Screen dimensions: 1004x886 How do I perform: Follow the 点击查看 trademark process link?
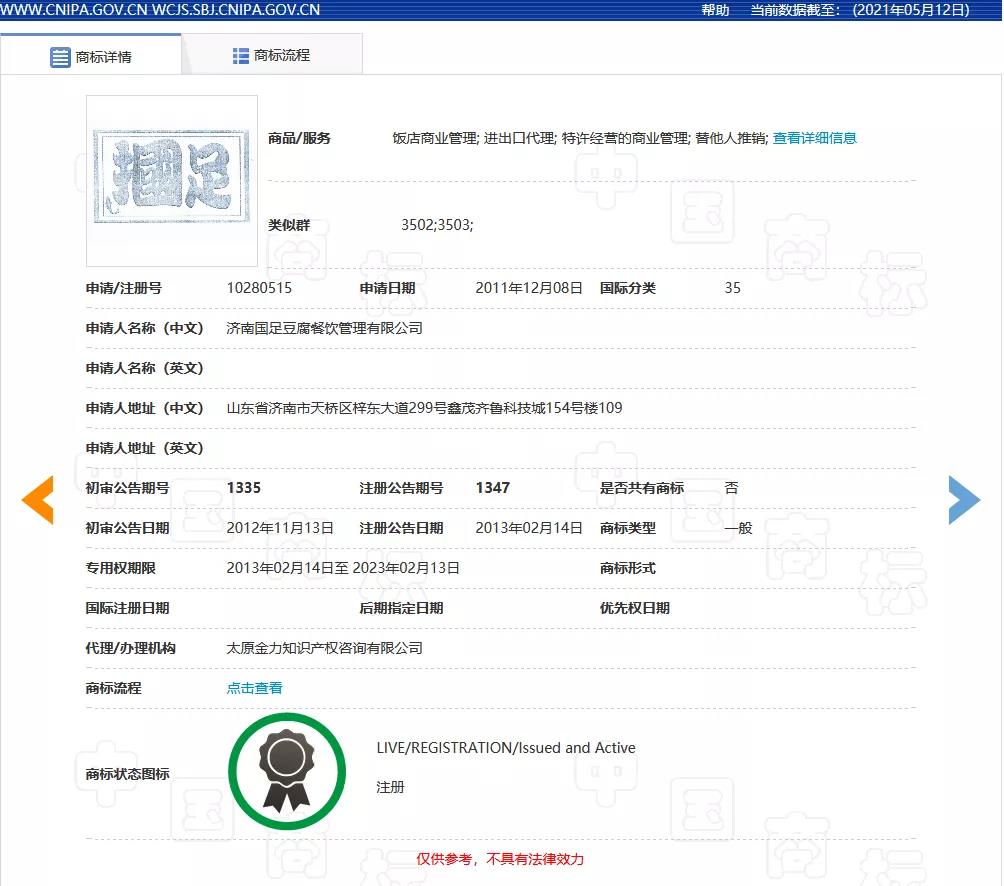pos(254,688)
